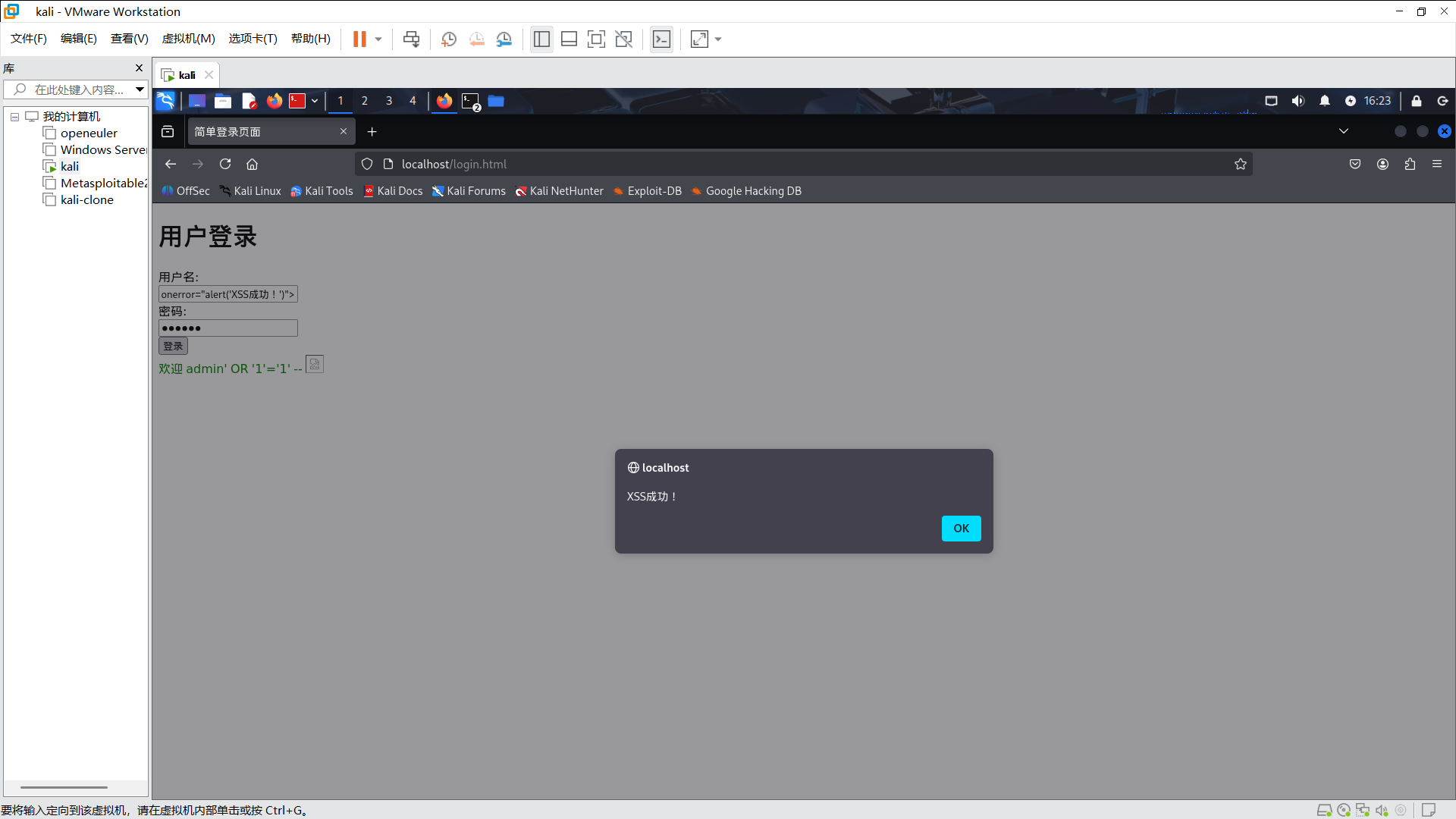
Task: Click Firefox reload page button
Action: coord(225,164)
